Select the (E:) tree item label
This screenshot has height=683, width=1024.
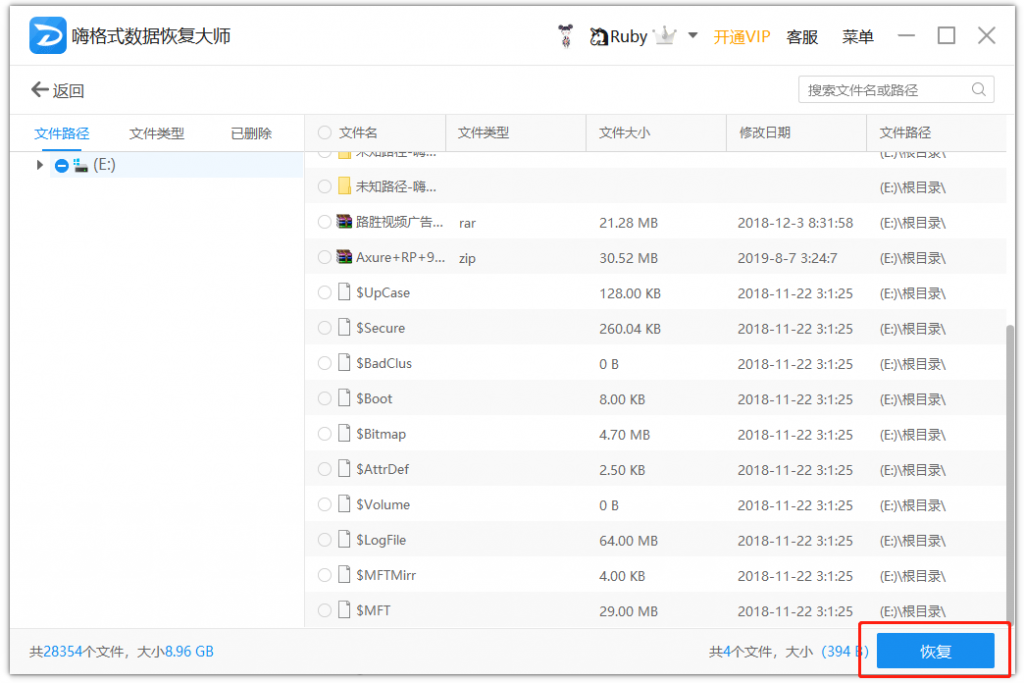tap(104, 165)
